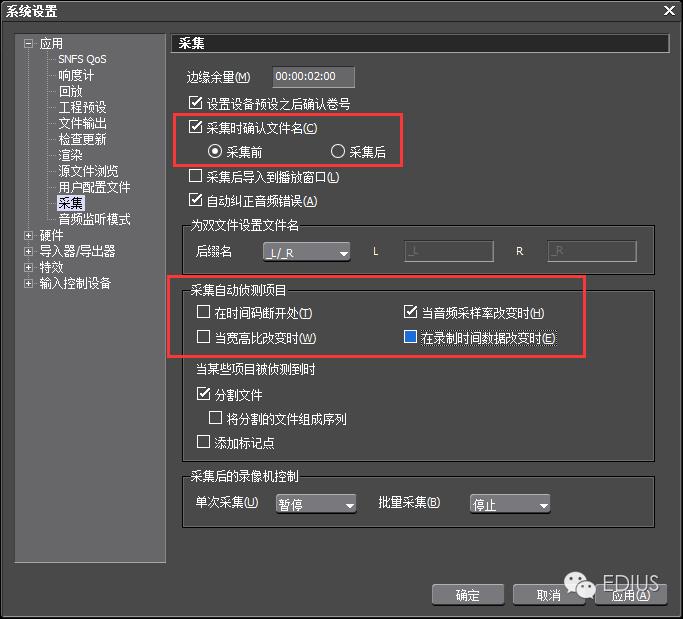Toggle the 分割文件 checkbox
Viewport: 683px width, 619px height.
point(203,394)
